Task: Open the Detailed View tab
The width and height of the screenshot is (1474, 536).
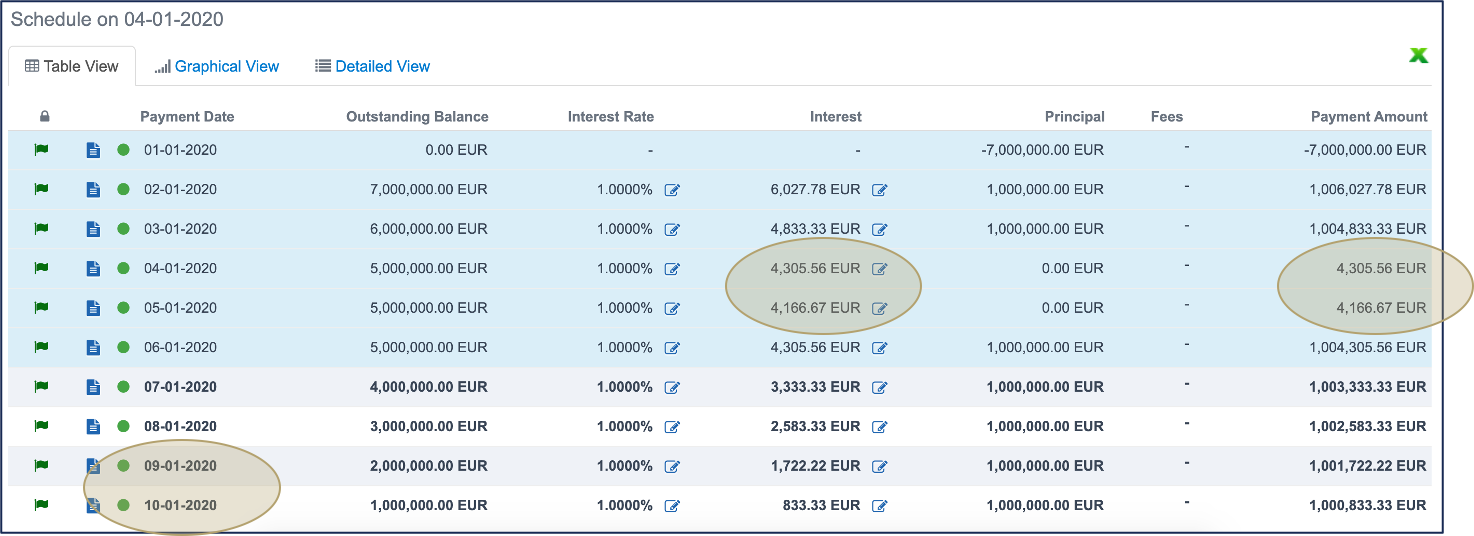Action: click(372, 66)
